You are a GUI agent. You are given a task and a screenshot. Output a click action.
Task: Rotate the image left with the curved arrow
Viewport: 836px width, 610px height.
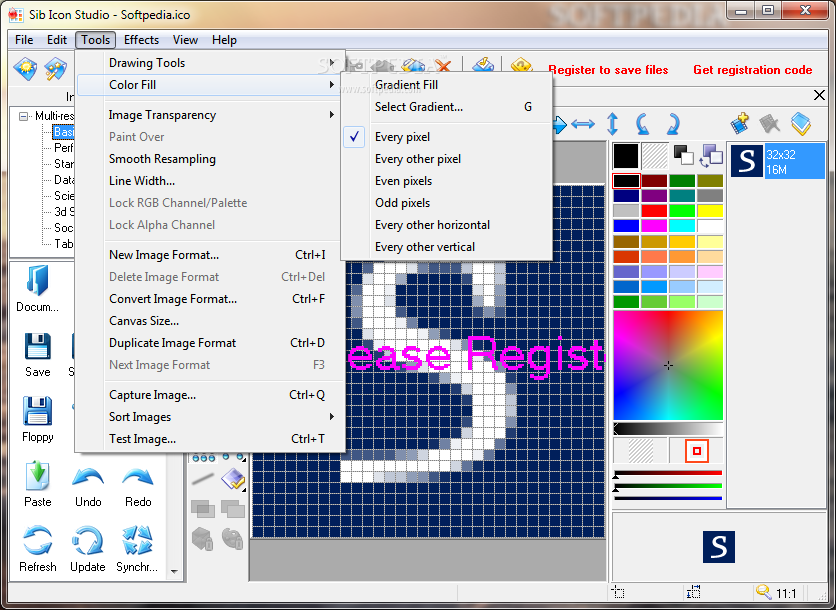[642, 124]
